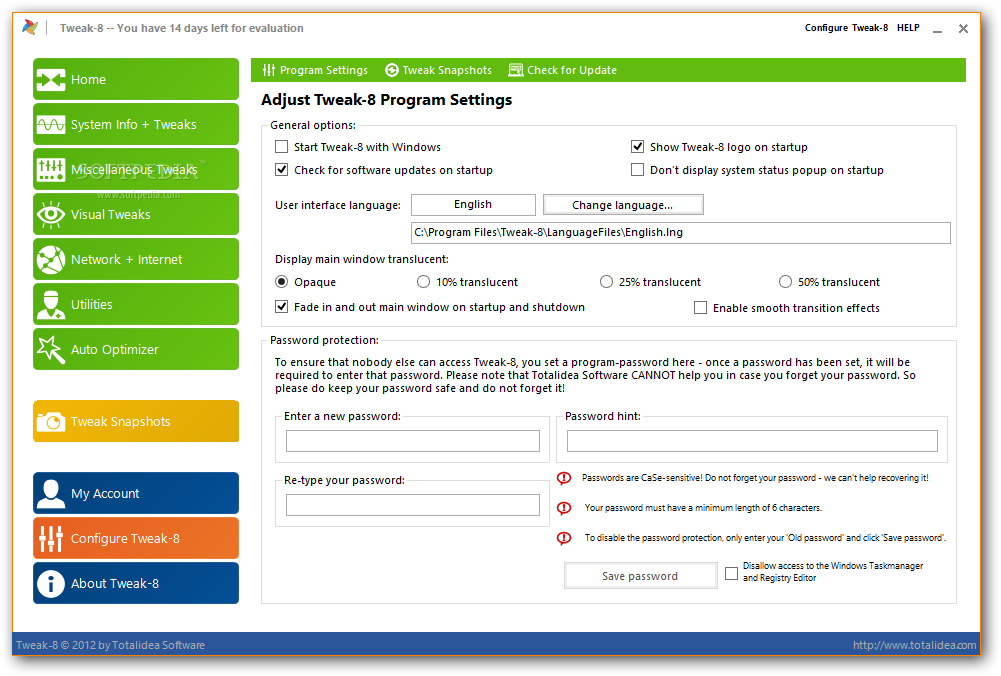The width and height of the screenshot is (1001, 676).
Task: Select 10% translucent option
Action: coord(423,282)
